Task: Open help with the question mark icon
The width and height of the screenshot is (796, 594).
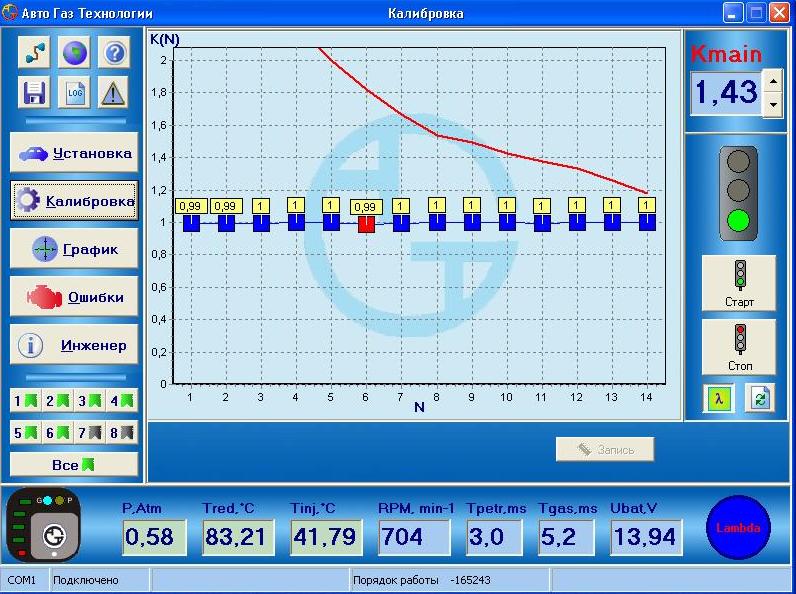Action: [x=115, y=53]
